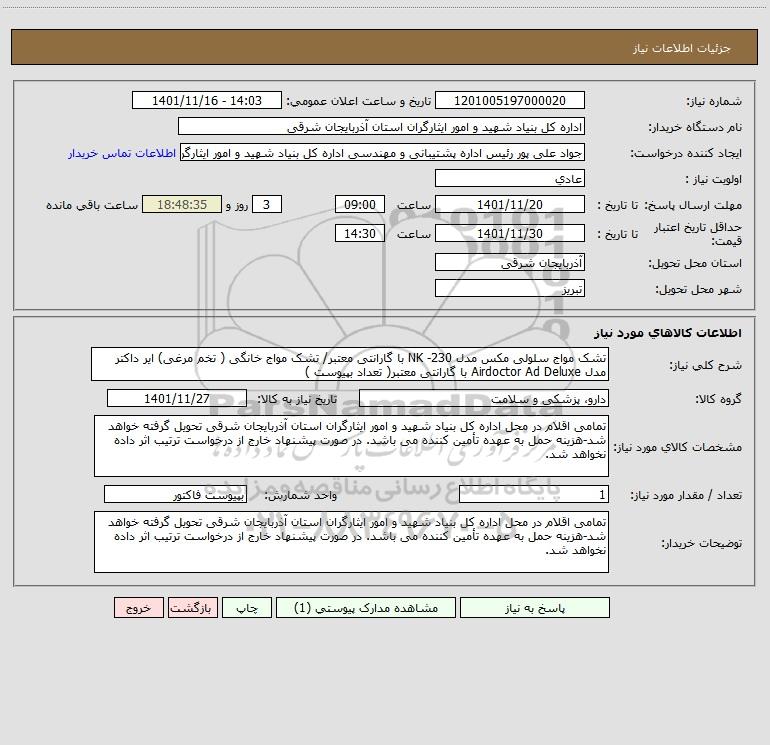Image resolution: width=770 pixels, height=745 pixels.
Task: Click the 'جزئیات اطلاعات نیاز' header title
Action: click(682, 48)
